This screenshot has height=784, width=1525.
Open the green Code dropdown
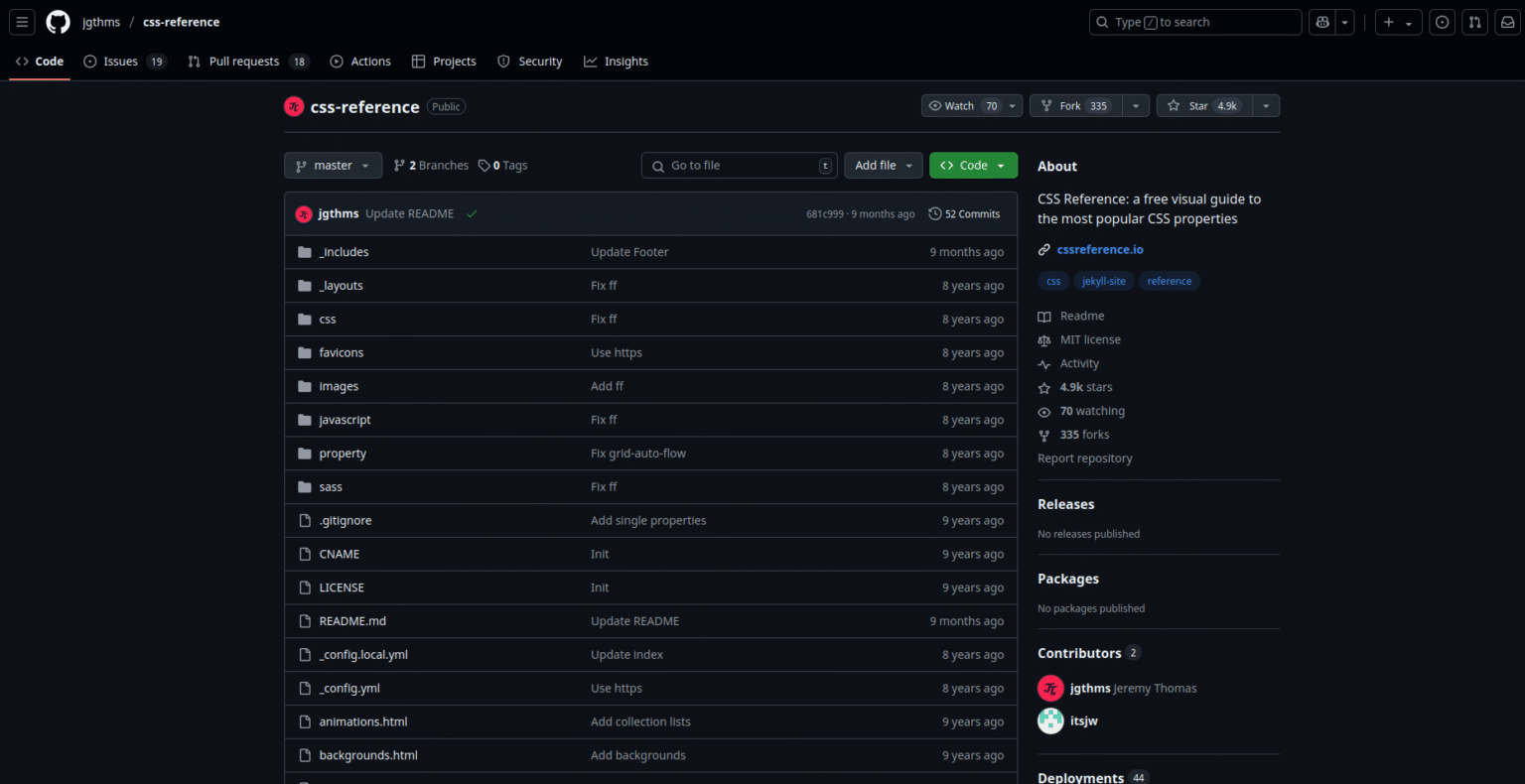972,166
